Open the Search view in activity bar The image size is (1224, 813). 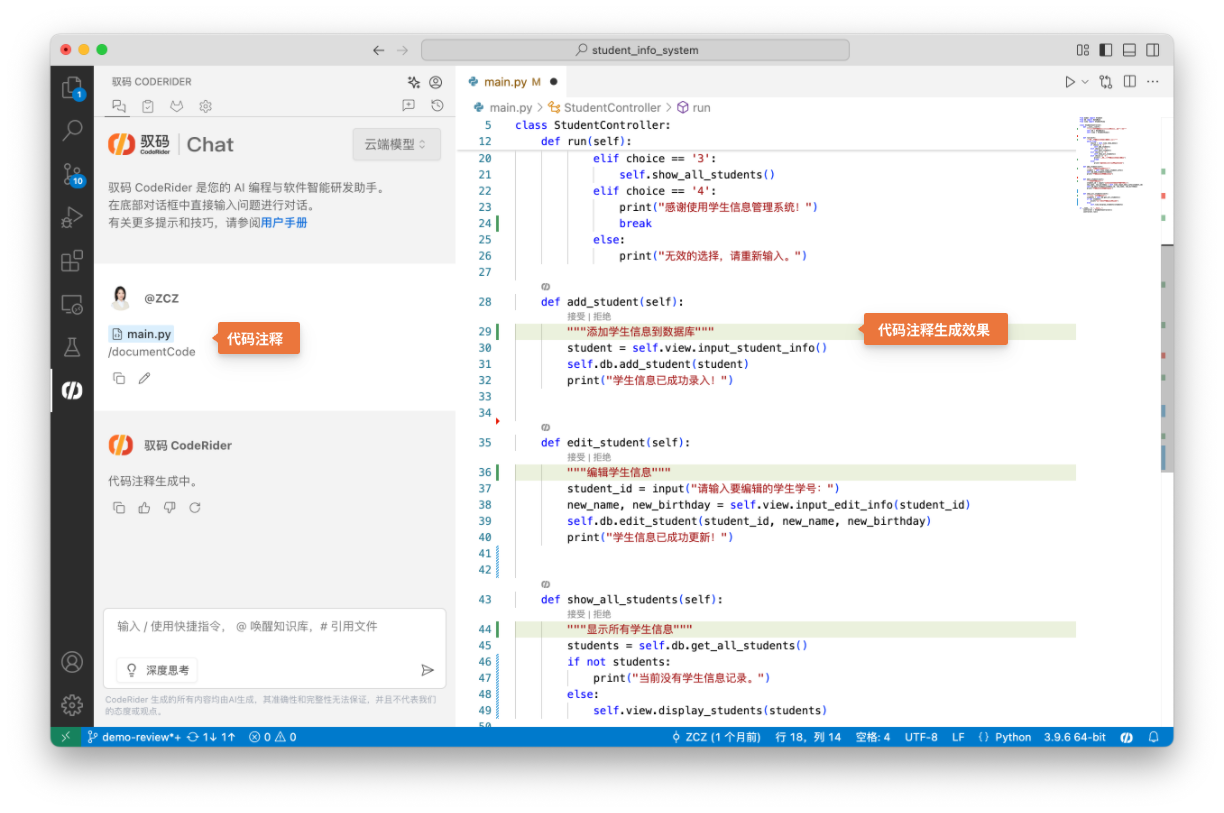tap(72, 130)
